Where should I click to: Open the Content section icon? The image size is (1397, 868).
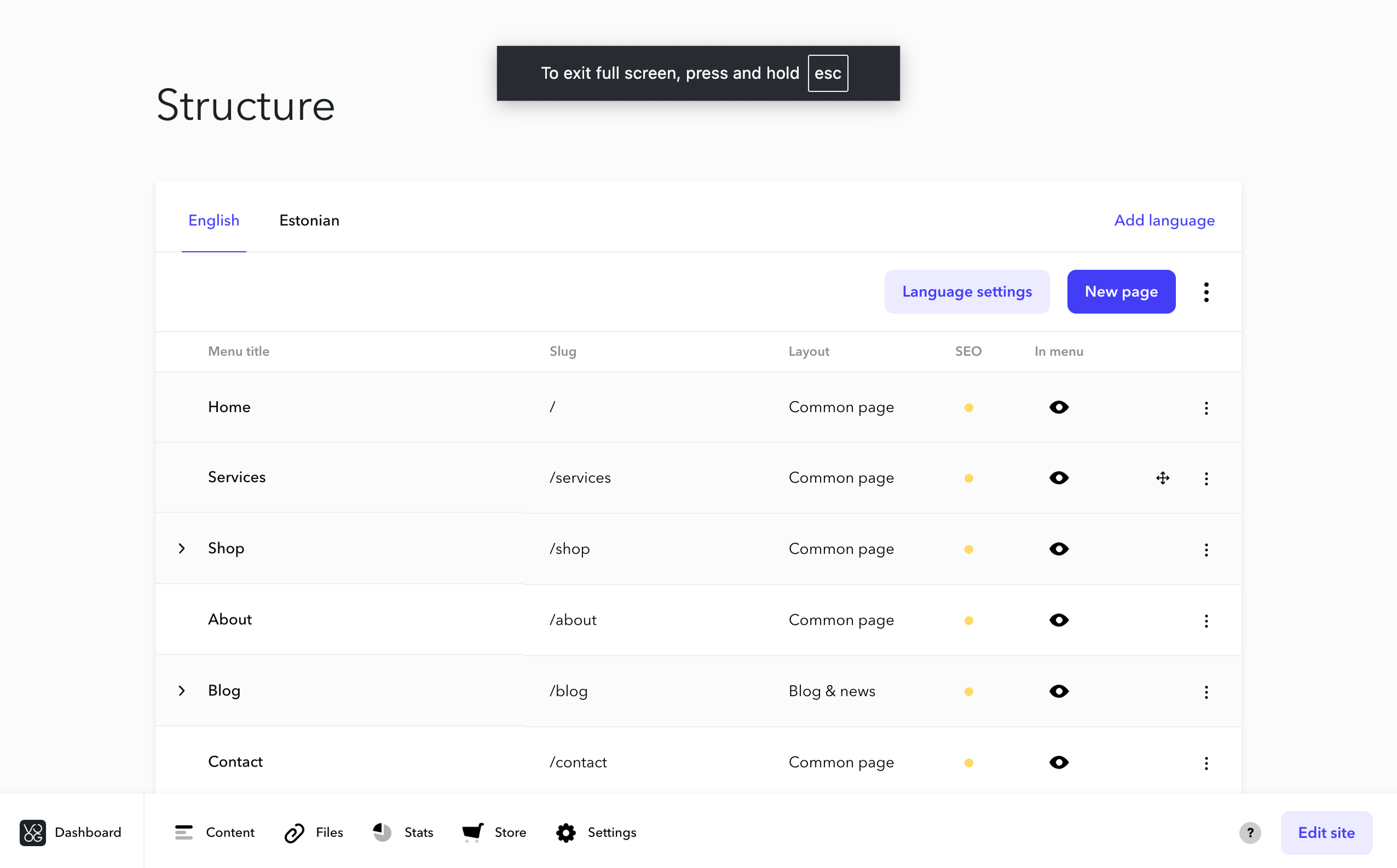point(184,832)
